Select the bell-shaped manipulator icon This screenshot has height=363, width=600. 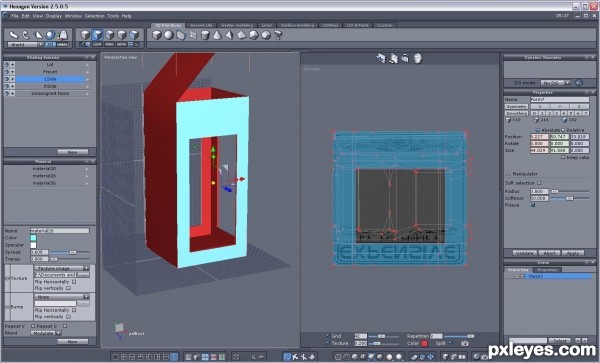(62, 35)
